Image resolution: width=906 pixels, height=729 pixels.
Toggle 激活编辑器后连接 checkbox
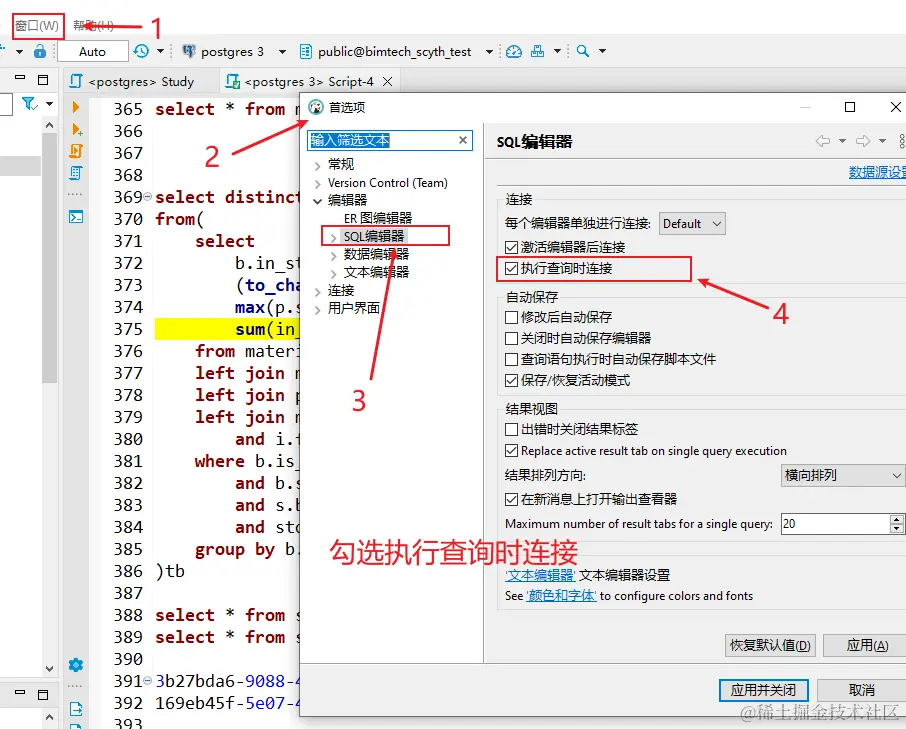click(511, 248)
